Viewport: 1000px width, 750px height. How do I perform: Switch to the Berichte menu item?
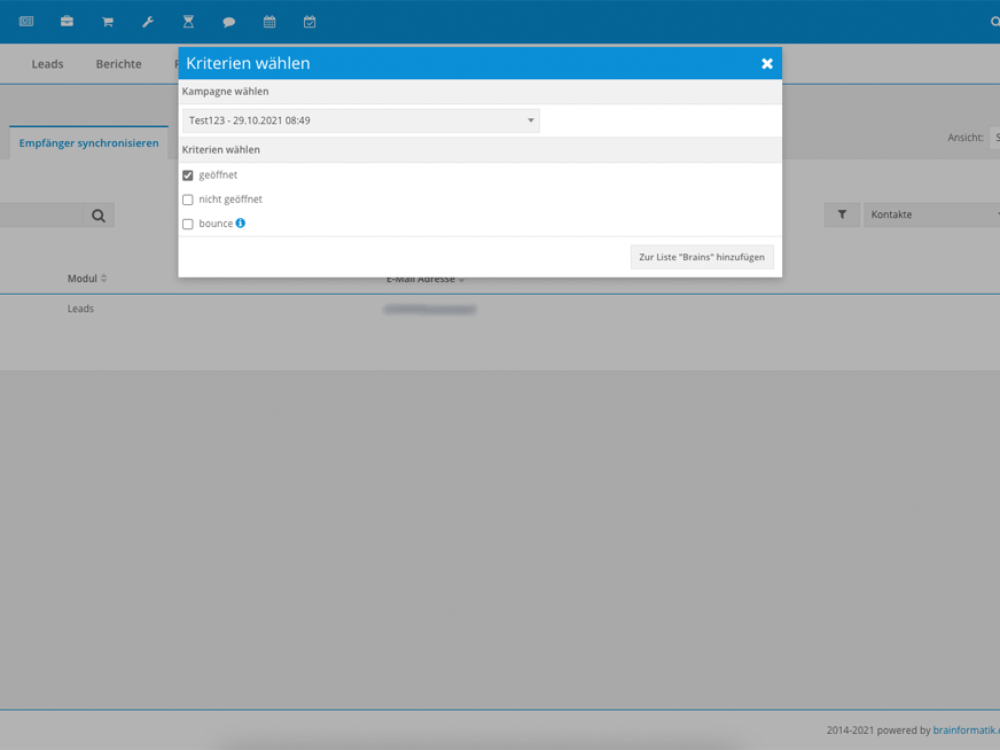(119, 64)
